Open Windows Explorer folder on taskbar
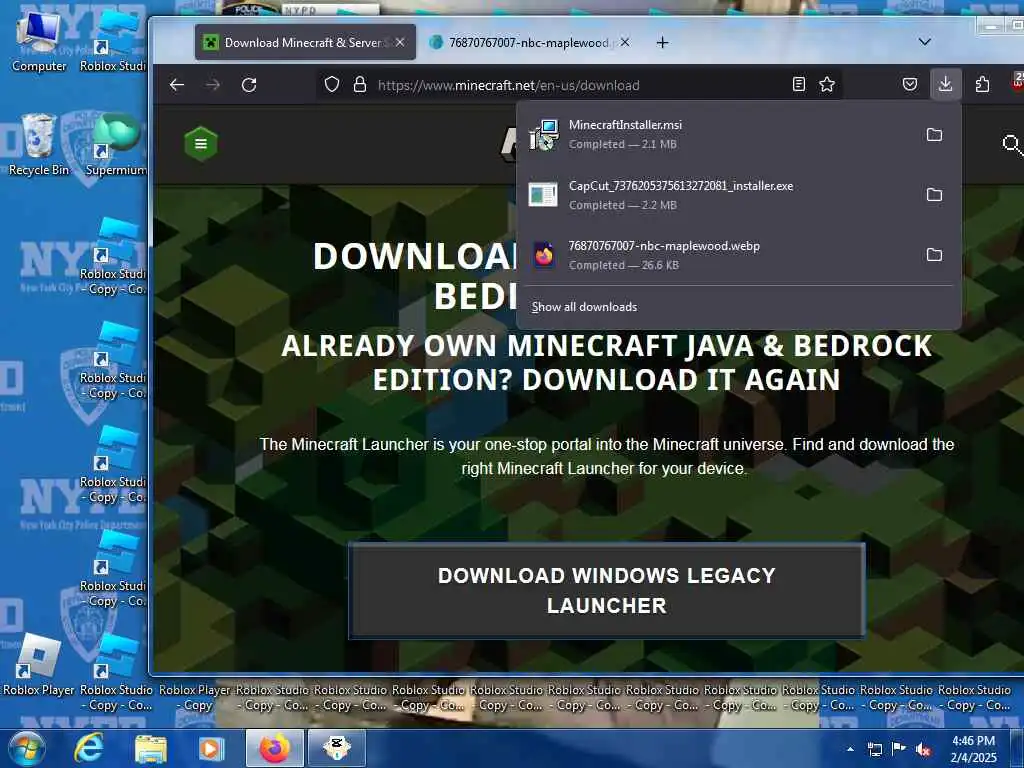Screen dimensions: 1024x768 click(151, 748)
